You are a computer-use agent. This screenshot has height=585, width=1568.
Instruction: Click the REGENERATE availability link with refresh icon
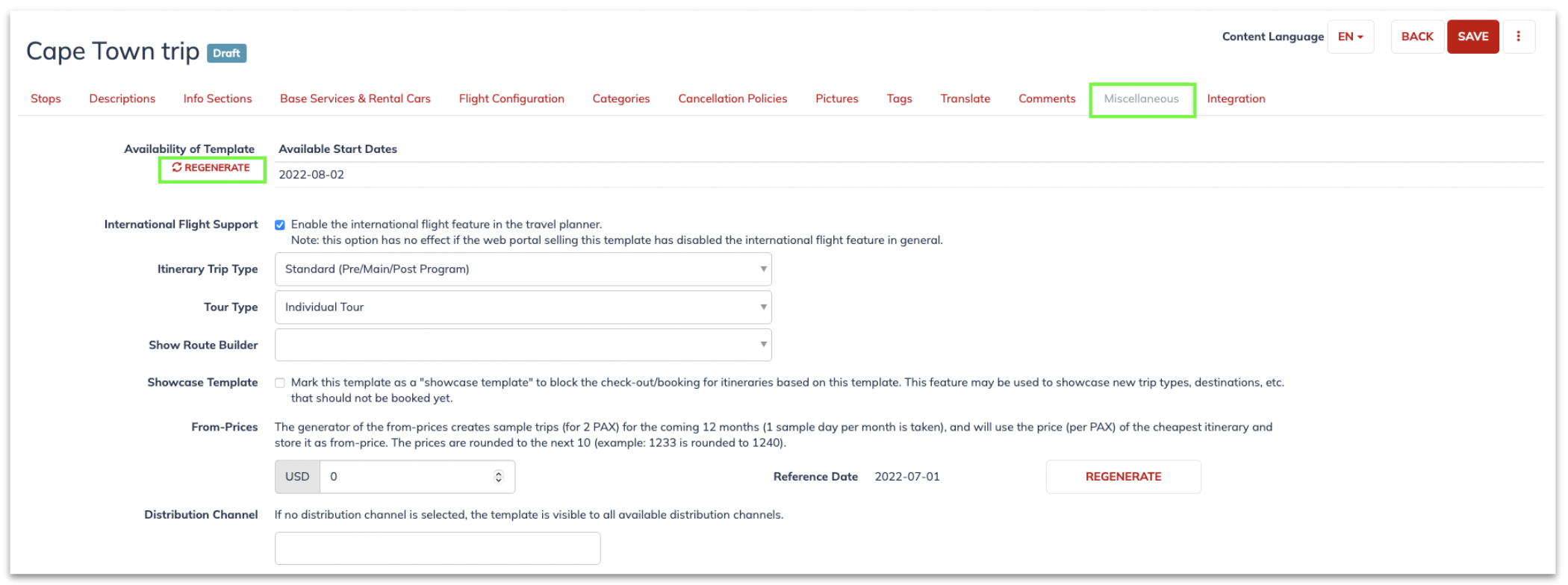click(x=211, y=168)
